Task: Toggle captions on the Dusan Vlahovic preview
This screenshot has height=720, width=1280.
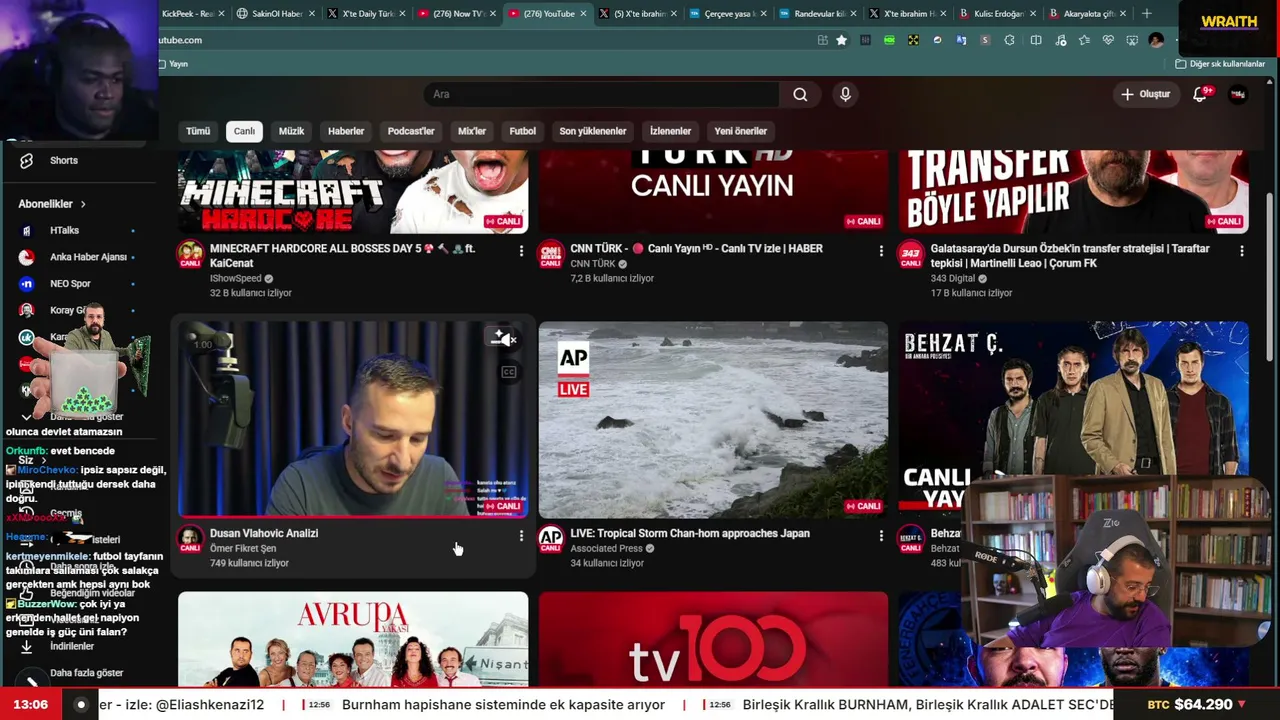Action: [508, 372]
